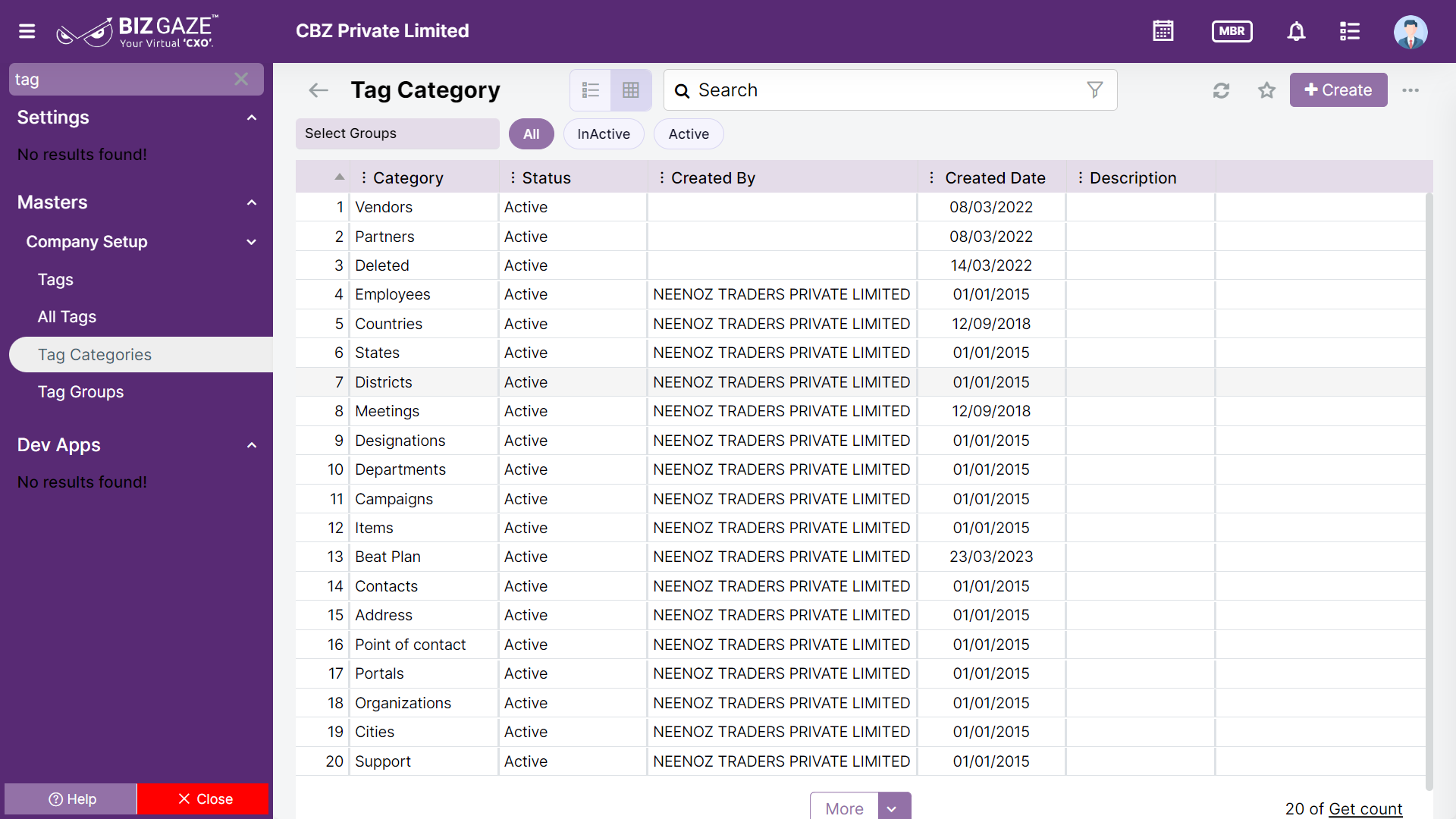Open Created By column options dots
The image size is (1456, 819).
click(x=662, y=177)
